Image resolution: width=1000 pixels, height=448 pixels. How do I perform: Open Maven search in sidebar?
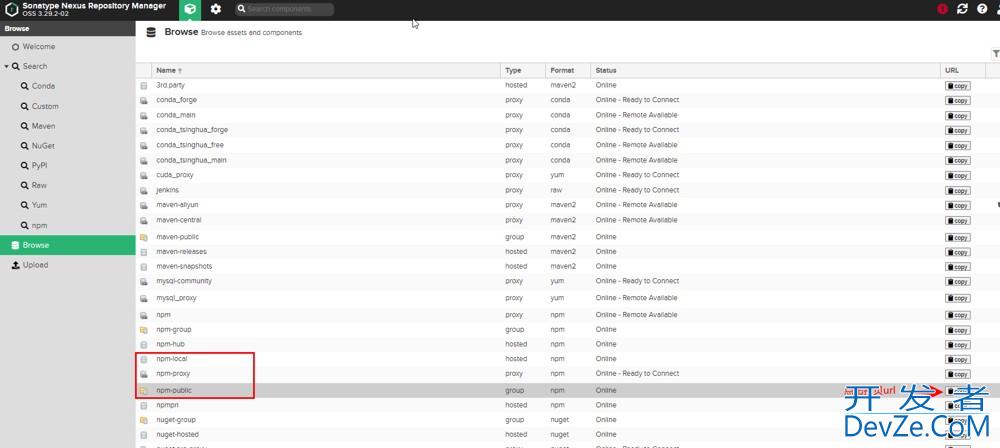click(43, 126)
